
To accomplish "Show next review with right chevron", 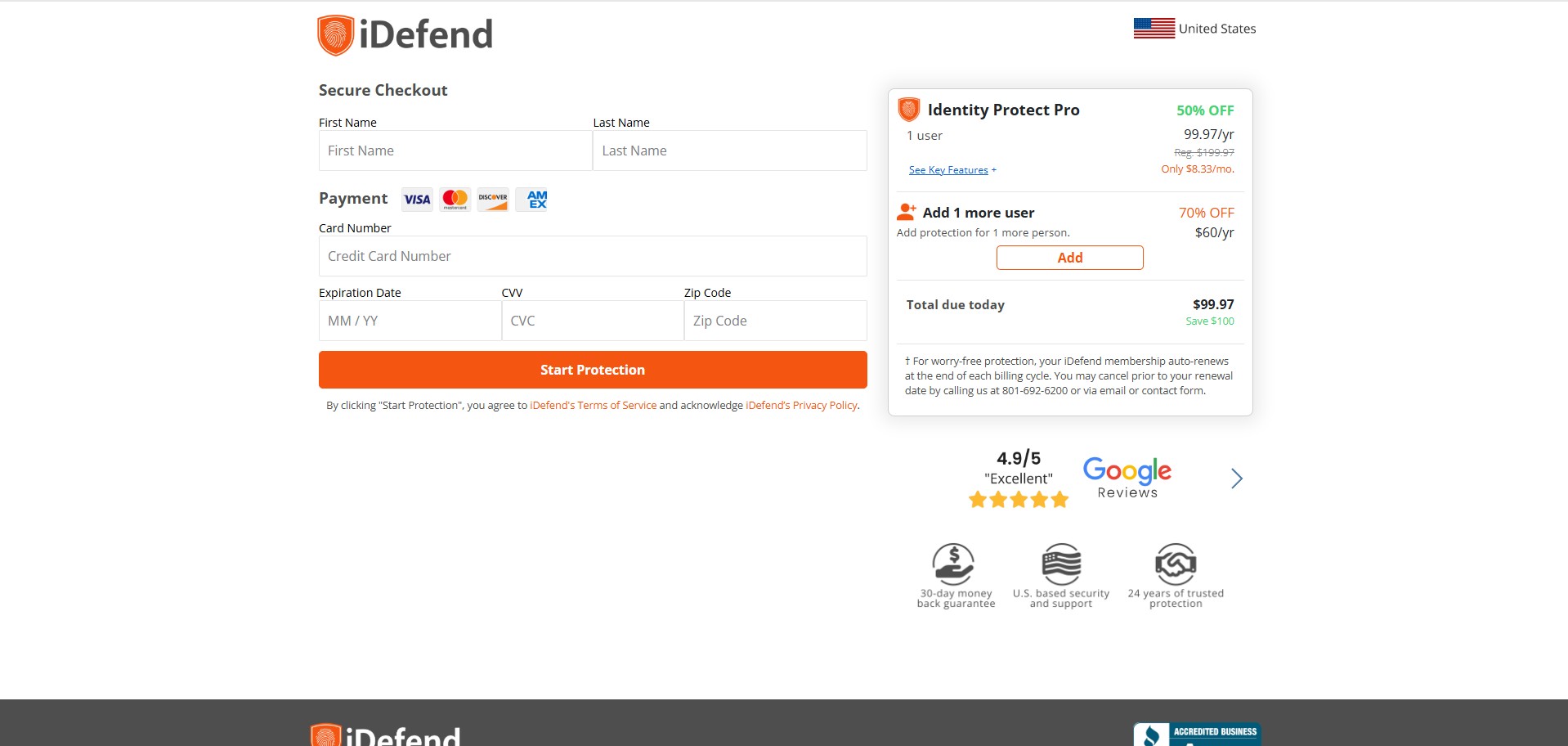I will [1236, 479].
